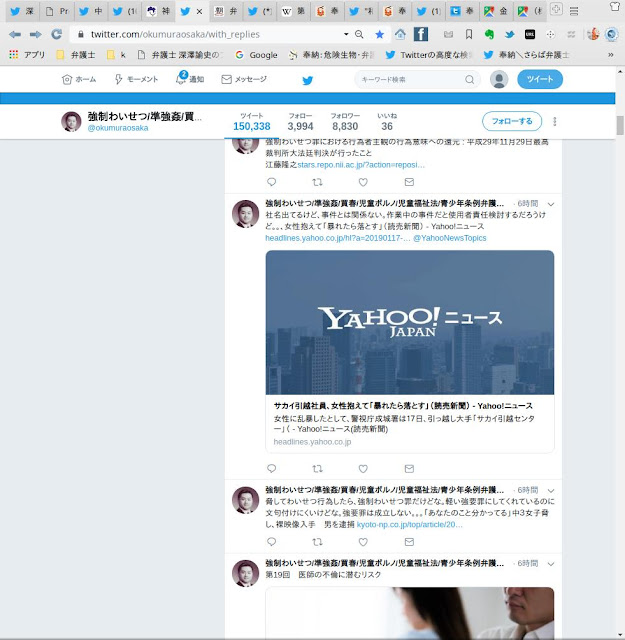Open the @okumuraosaka handle link
Viewport: 625px width, 640px height.
[x=118, y=128]
